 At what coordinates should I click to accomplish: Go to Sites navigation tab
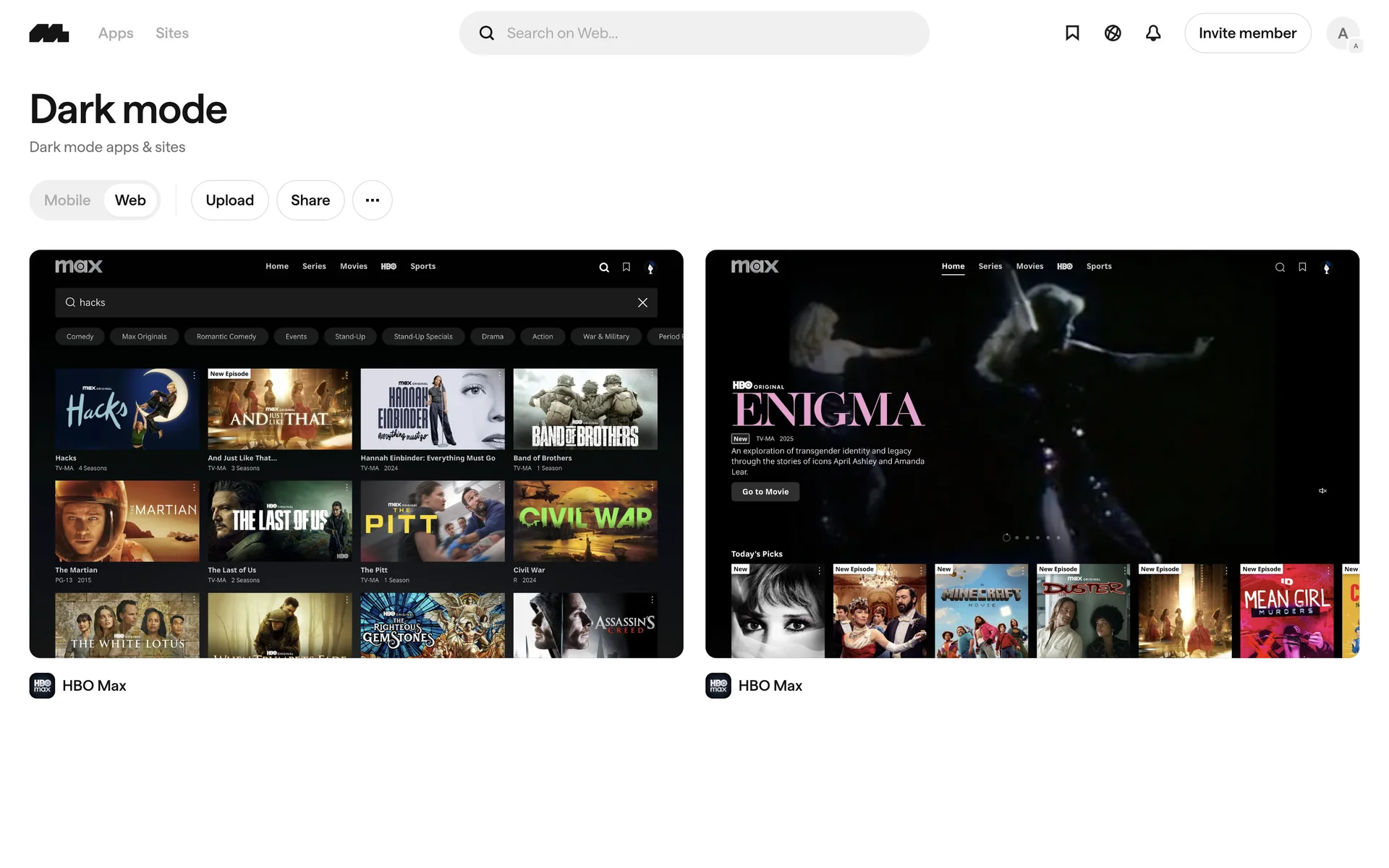(172, 33)
